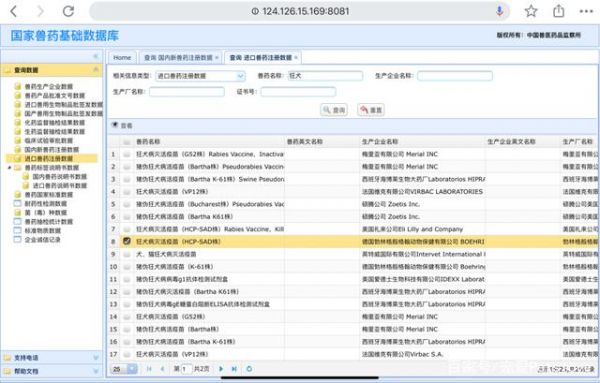Sort by the 兽药名称 column header
600x383 pixels.
(x=209, y=142)
